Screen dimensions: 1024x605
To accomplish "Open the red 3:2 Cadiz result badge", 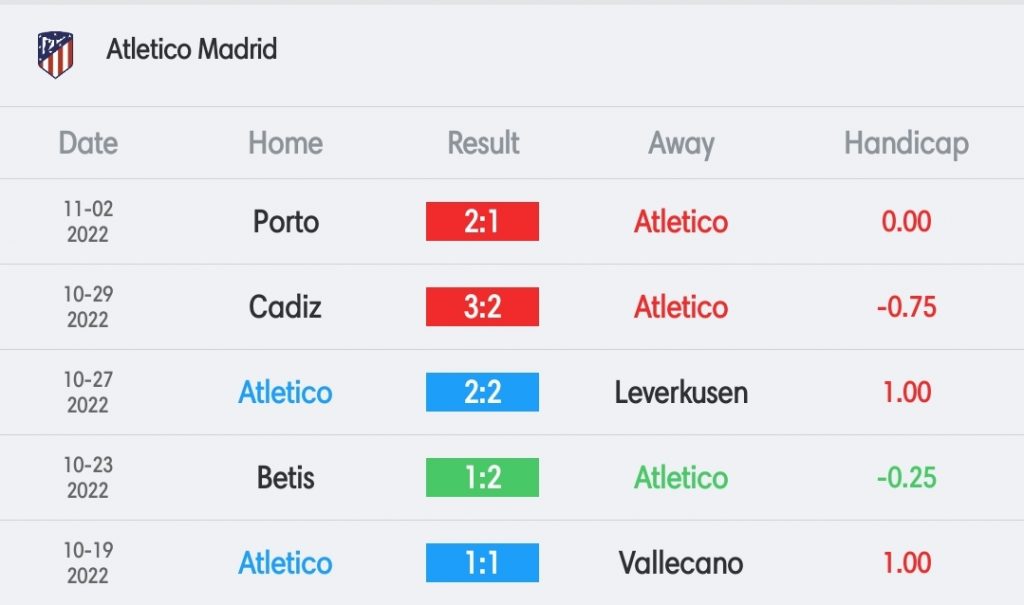I will [483, 306].
